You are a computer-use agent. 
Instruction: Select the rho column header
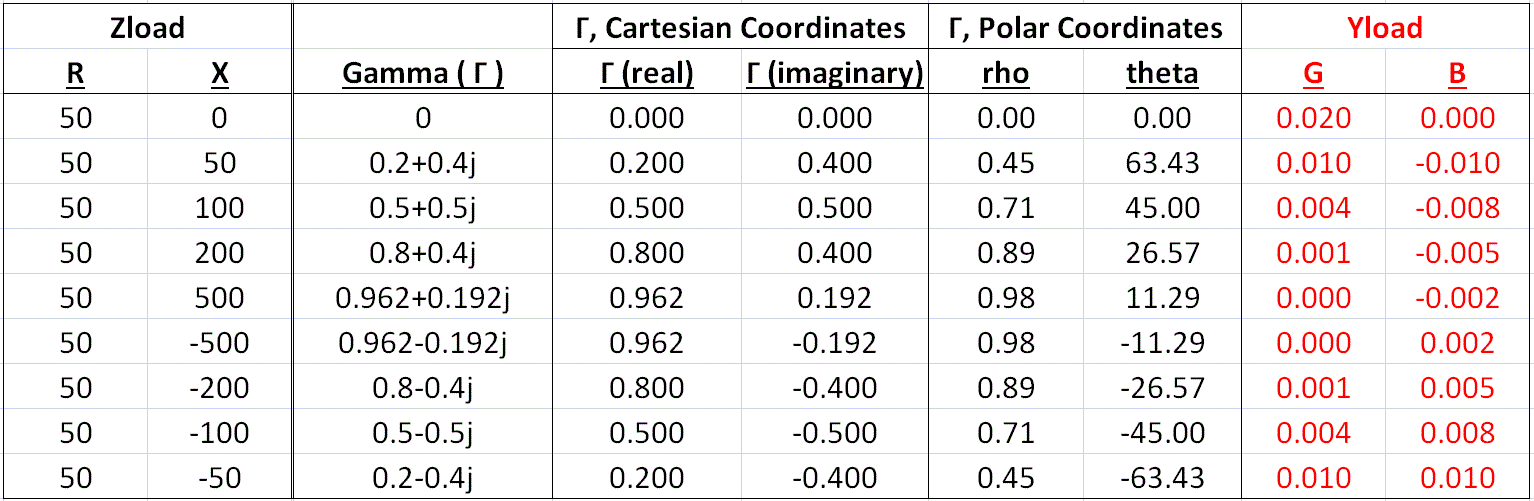(x=1006, y=73)
